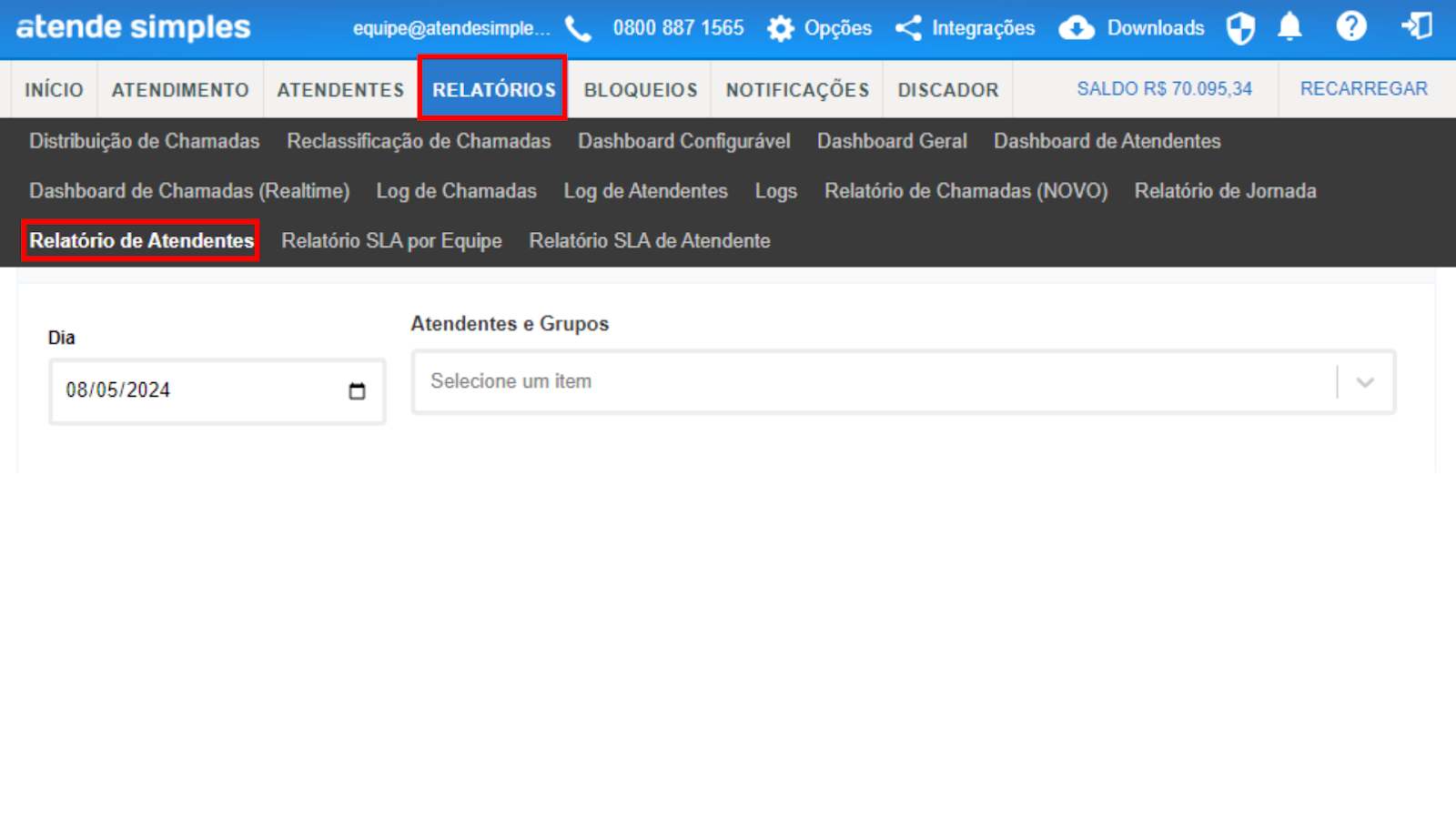
Task: Click the Integrações share icon
Action: 908,28
